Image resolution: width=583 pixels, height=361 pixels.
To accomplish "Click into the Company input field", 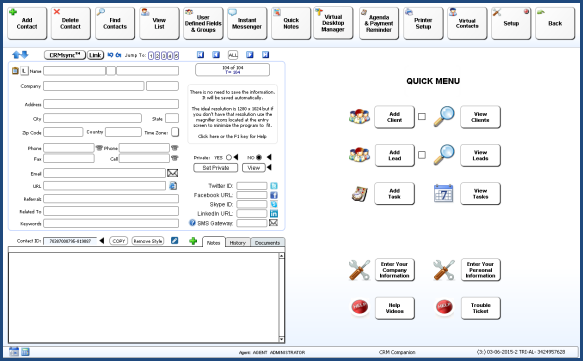I will click(x=94, y=86).
